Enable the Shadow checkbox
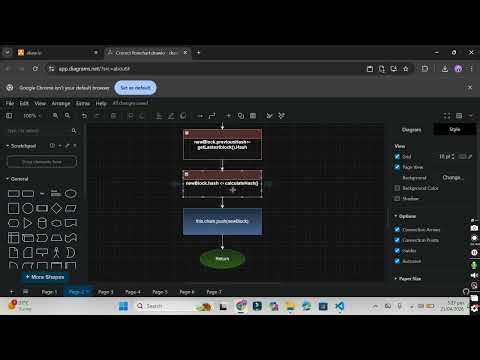This screenshot has width=480, height=360. tap(397, 198)
